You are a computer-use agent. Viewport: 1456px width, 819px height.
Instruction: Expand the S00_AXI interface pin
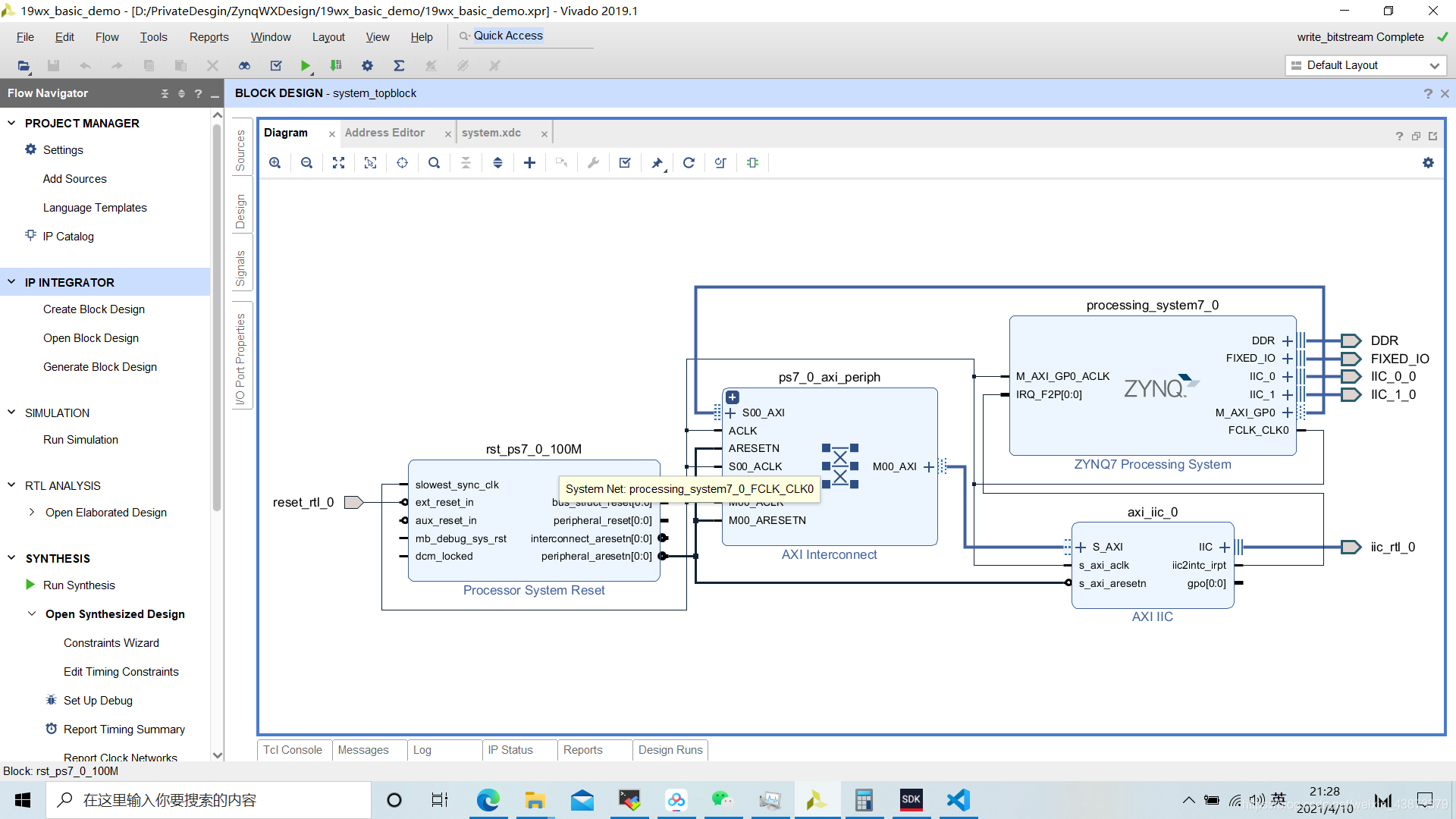(x=730, y=413)
